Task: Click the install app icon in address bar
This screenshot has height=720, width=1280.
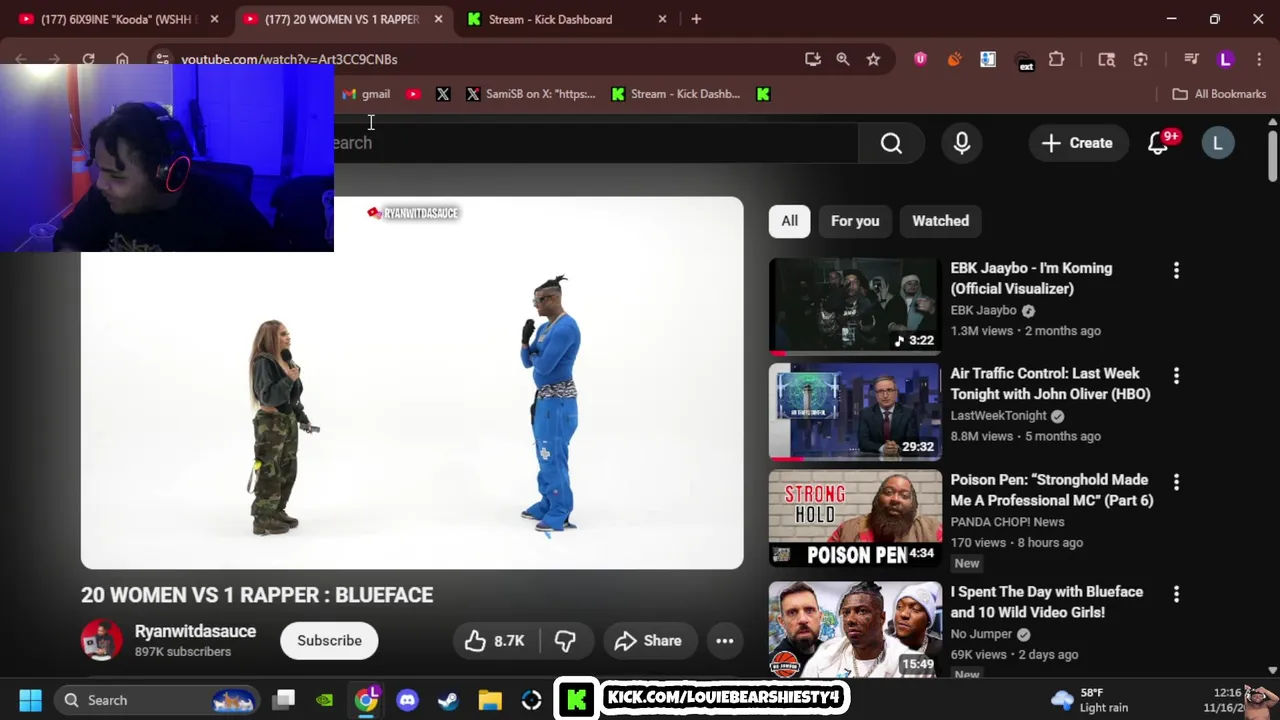Action: tap(813, 59)
